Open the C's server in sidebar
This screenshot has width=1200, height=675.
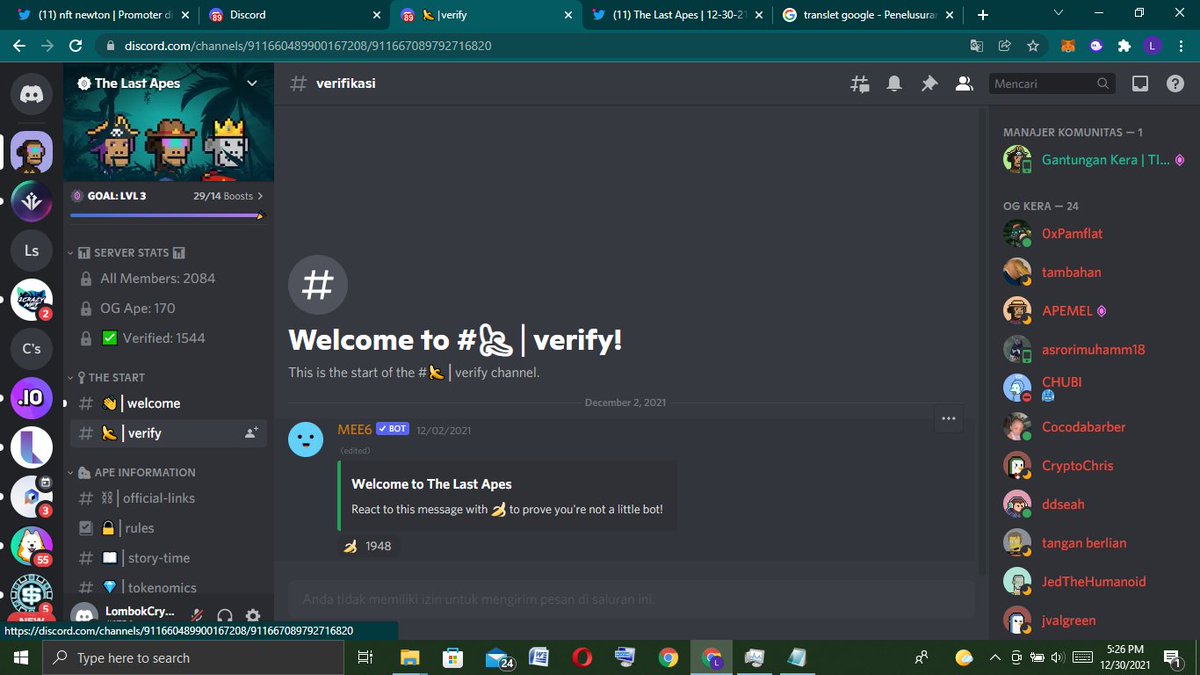click(32, 348)
